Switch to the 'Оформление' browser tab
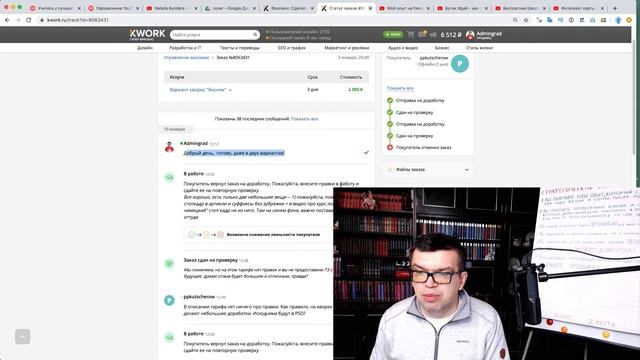640x360 pixels. tap(113, 8)
